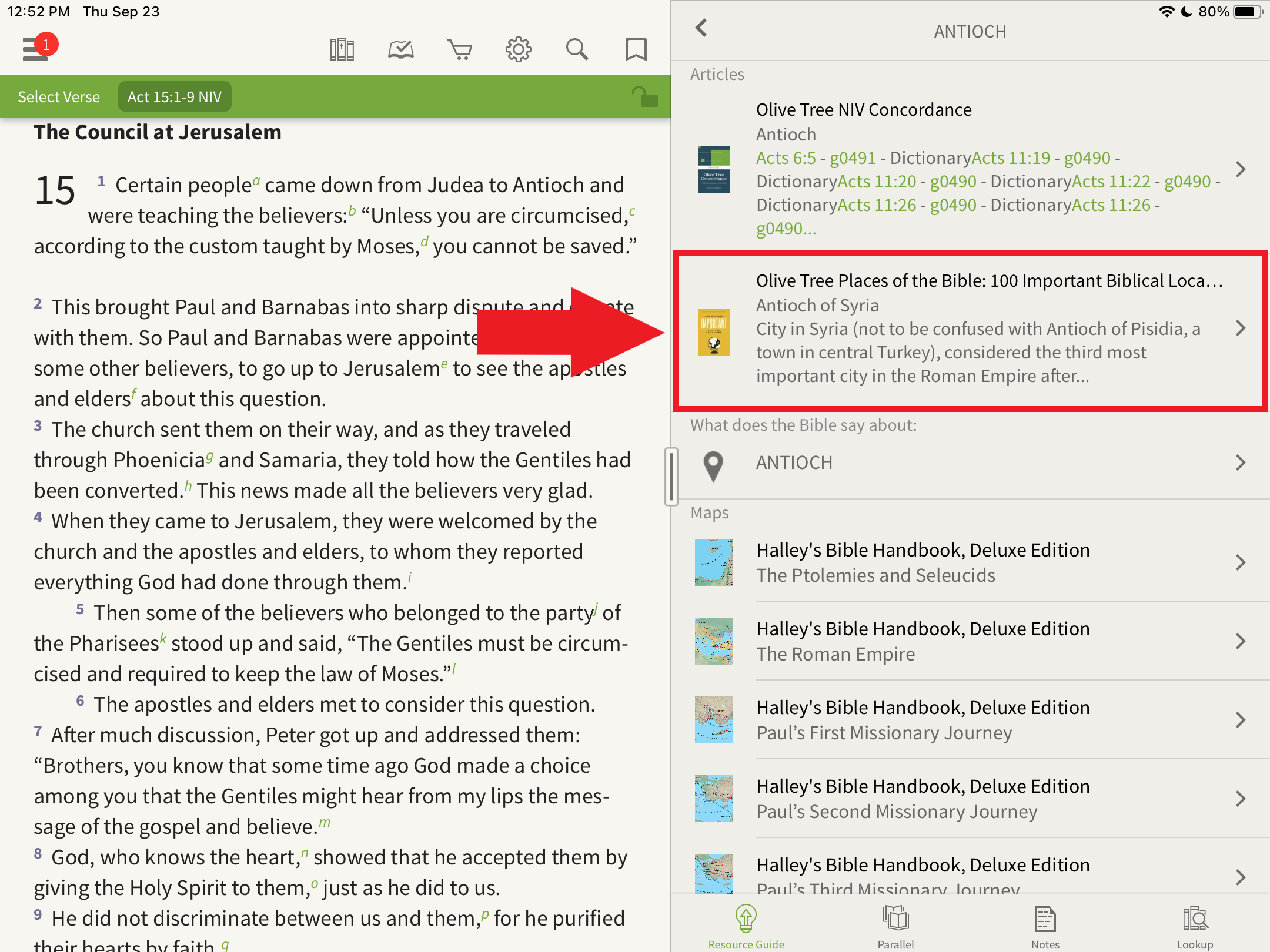Tap the heading 'The Council at Jerusalem'
This screenshot has height=952, width=1270.
click(x=158, y=132)
